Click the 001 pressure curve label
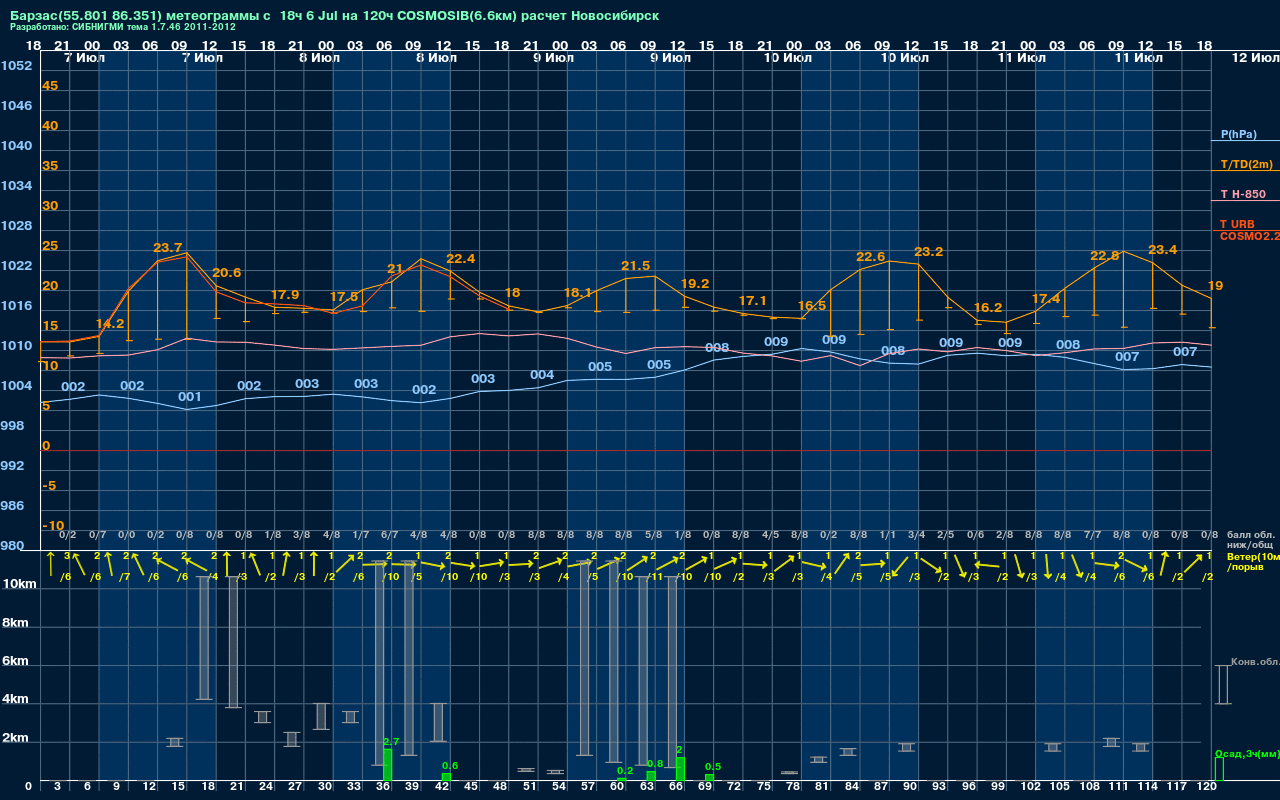 point(190,397)
